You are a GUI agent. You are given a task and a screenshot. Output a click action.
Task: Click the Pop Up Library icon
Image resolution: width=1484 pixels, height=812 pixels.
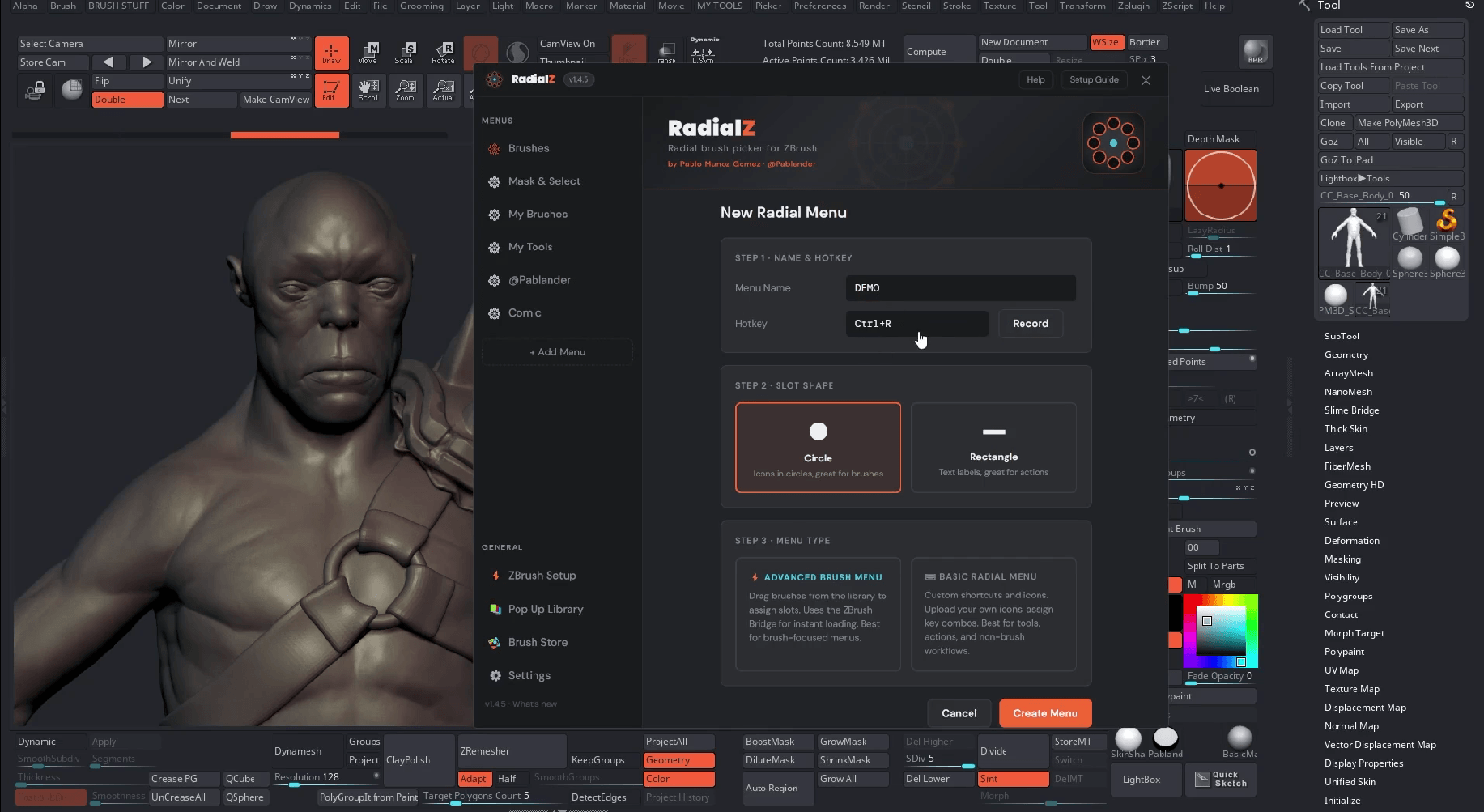(x=495, y=610)
